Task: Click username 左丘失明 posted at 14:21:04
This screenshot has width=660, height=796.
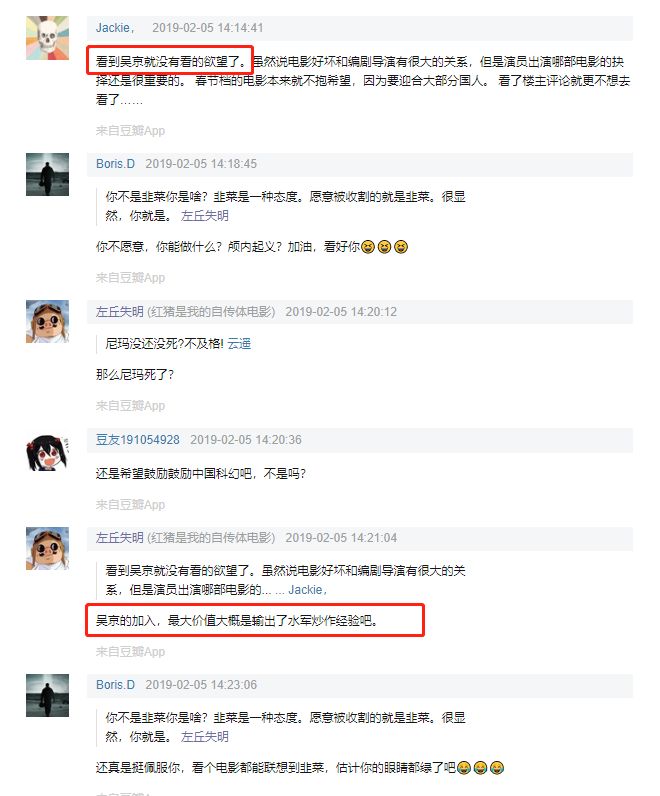Action: pos(119,538)
